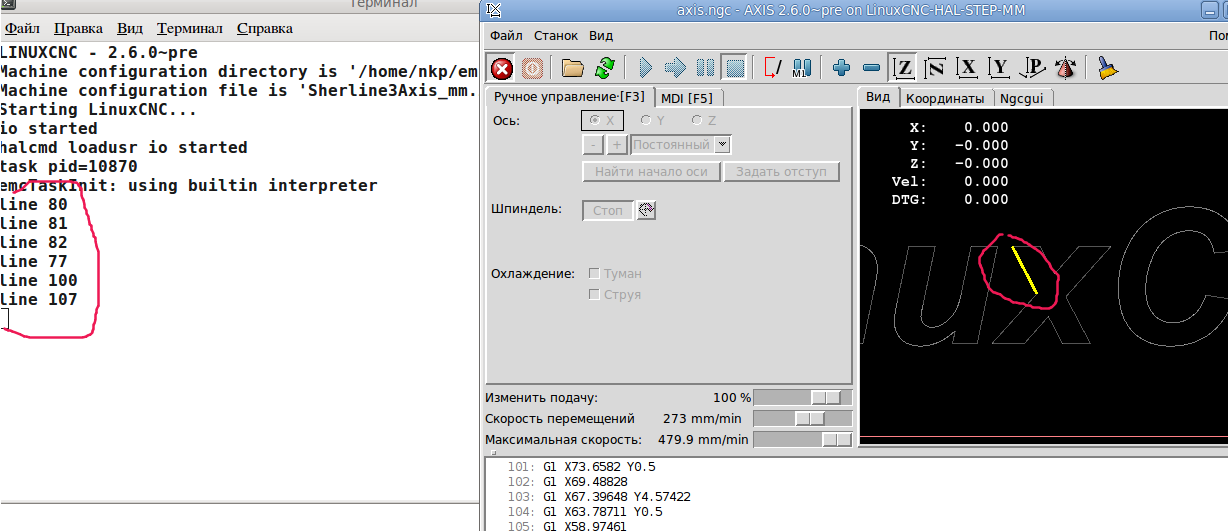Click the 479.9 mm/min max velocity value
The image size is (1228, 531).
click(705, 439)
